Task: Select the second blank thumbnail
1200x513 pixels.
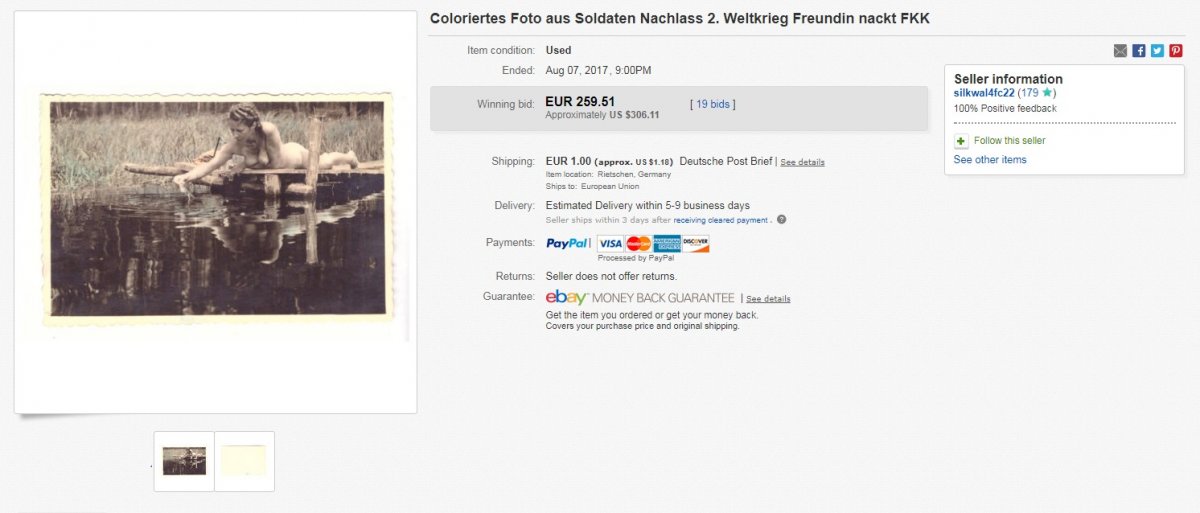Action: (x=244, y=461)
